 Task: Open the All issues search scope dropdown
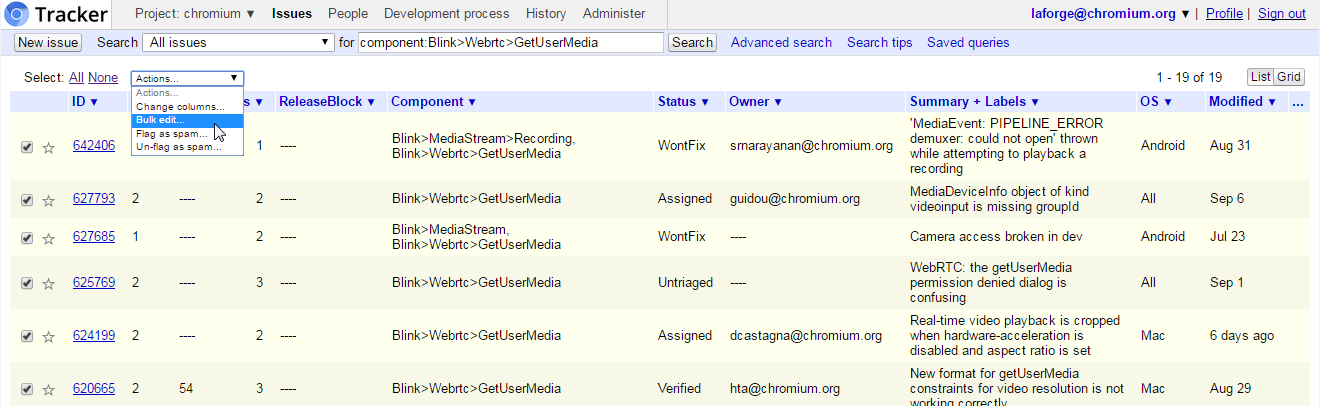tap(238, 42)
